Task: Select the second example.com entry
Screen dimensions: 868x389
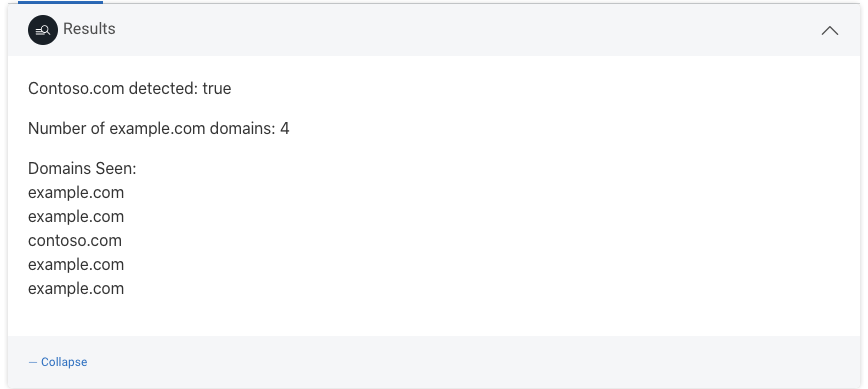Action: [76, 216]
